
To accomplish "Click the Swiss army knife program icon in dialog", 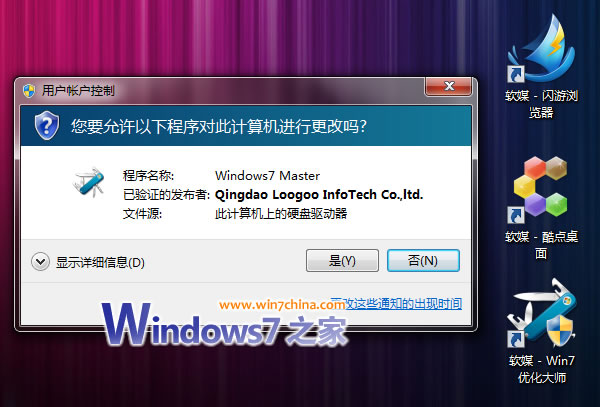I will coord(89,182).
